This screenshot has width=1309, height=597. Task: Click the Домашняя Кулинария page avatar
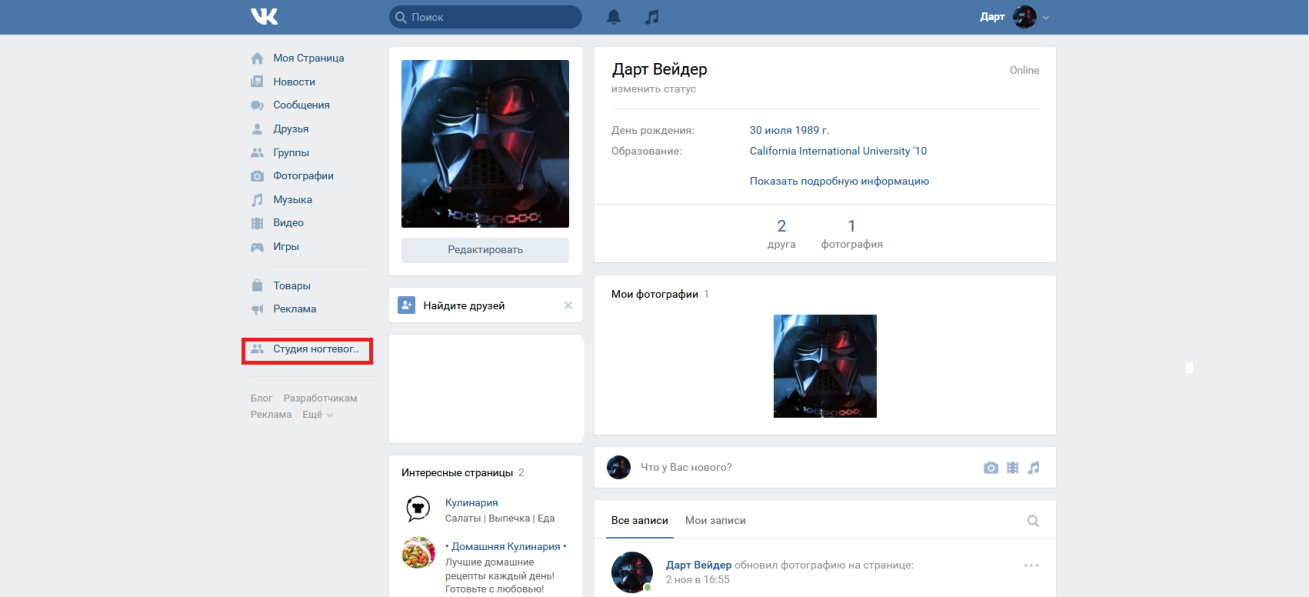(417, 553)
